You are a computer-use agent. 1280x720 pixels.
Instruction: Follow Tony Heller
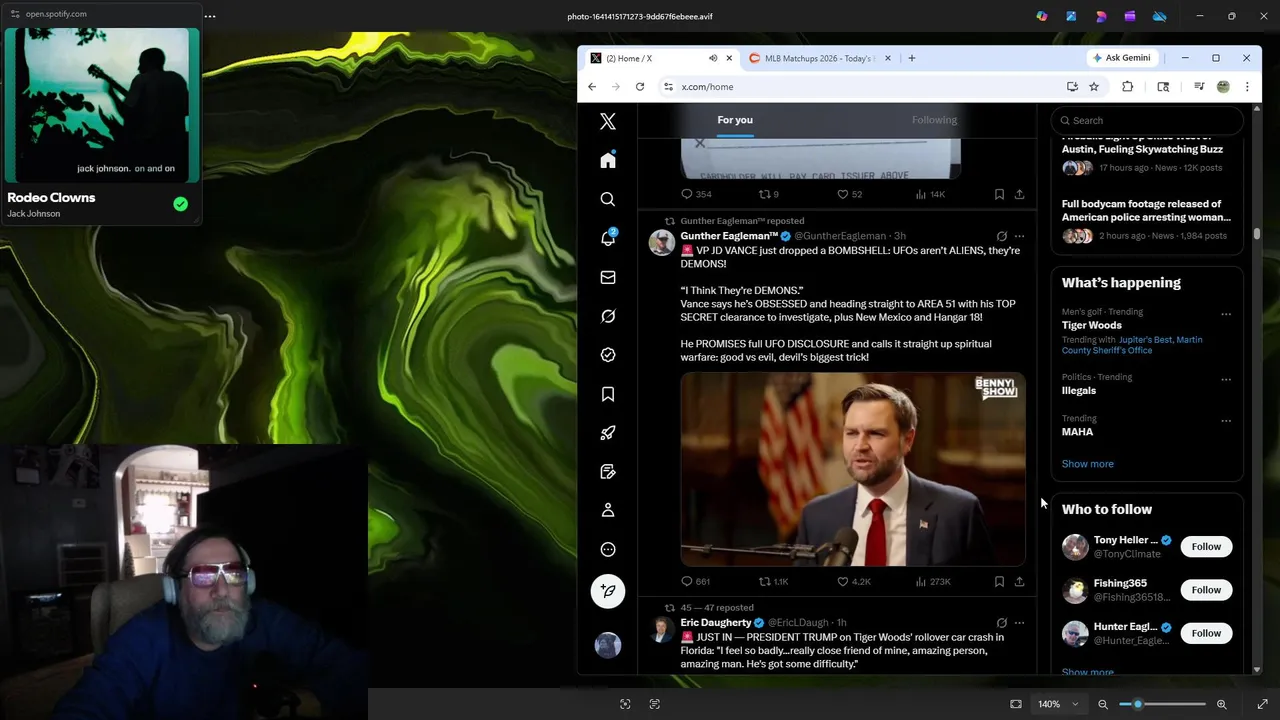pos(1206,547)
